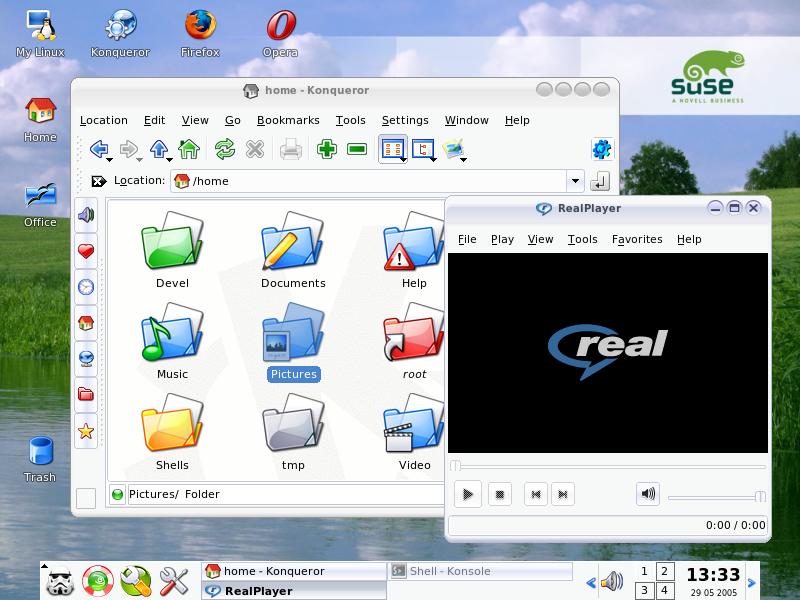
Task: Open RealPlayer Favorites menu
Action: [637, 239]
